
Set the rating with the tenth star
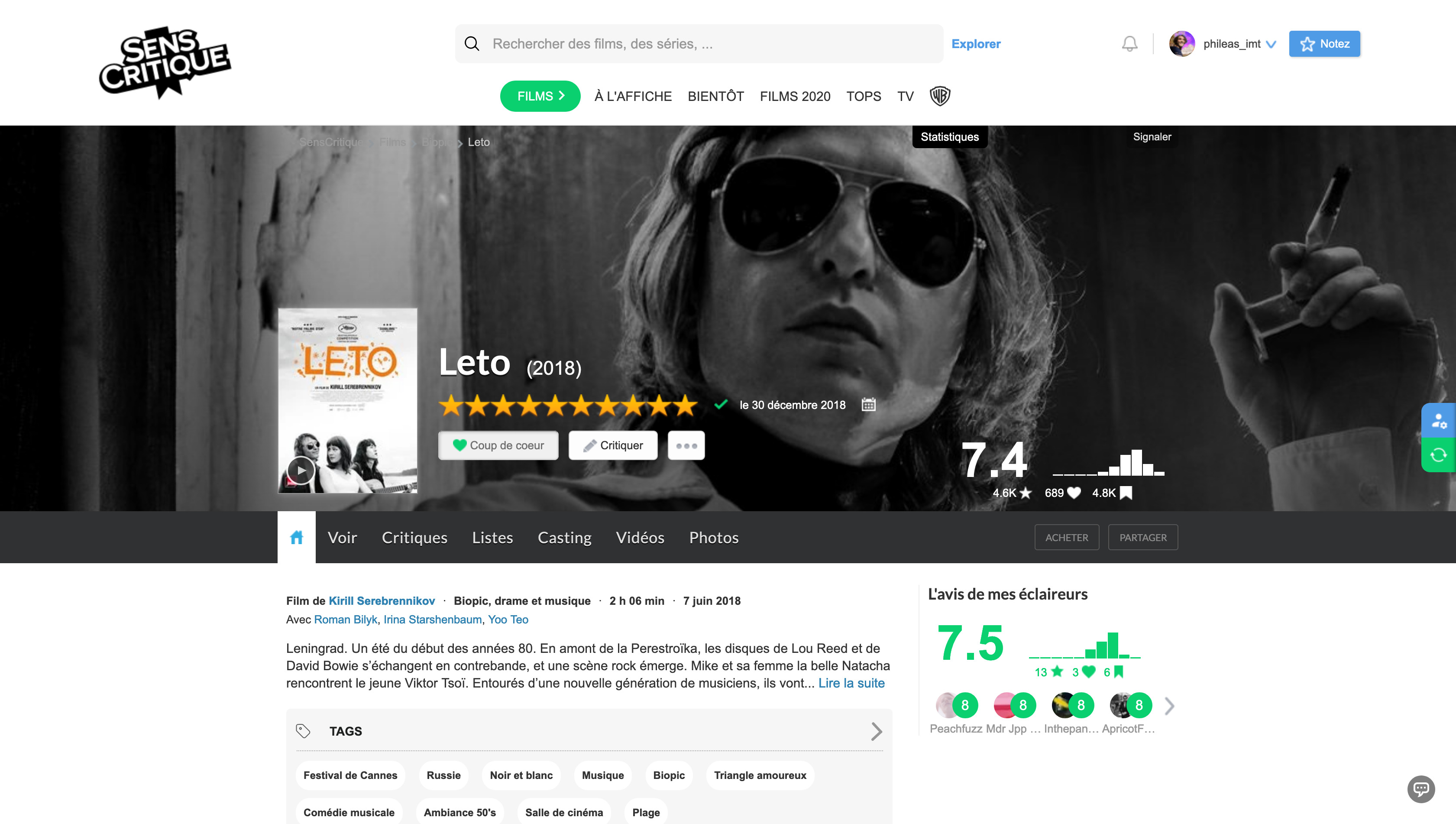pos(685,405)
